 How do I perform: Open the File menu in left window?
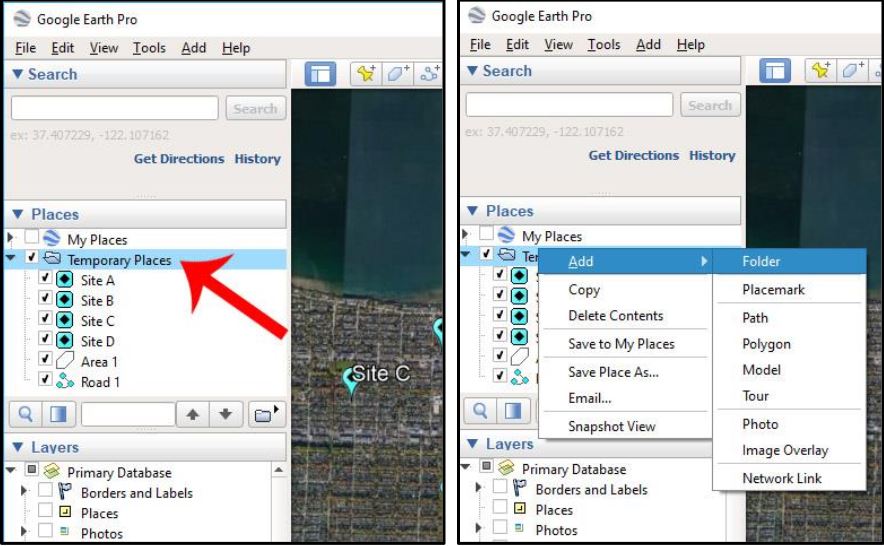point(25,48)
